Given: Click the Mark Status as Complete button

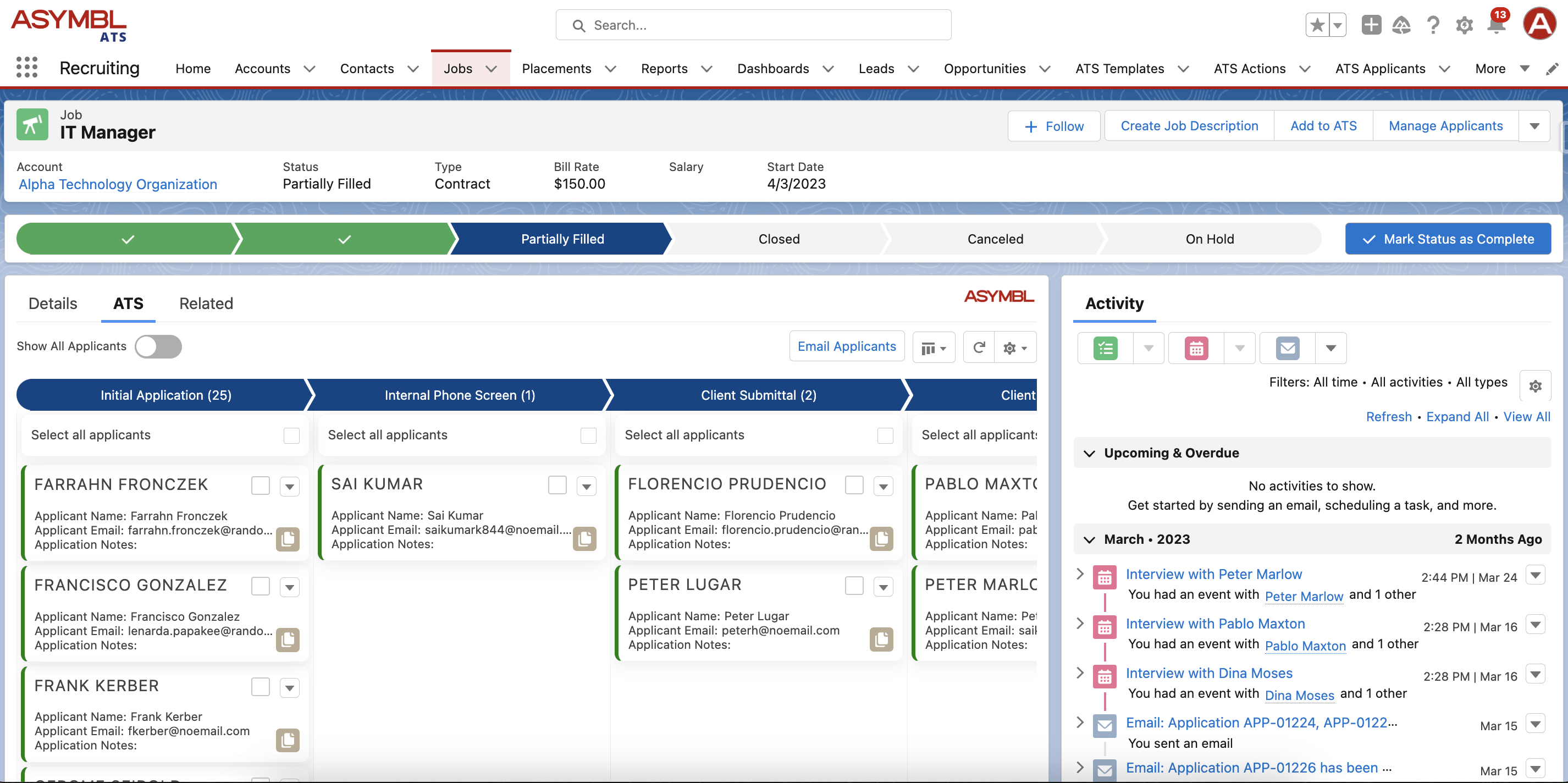Looking at the screenshot, I should point(1449,239).
